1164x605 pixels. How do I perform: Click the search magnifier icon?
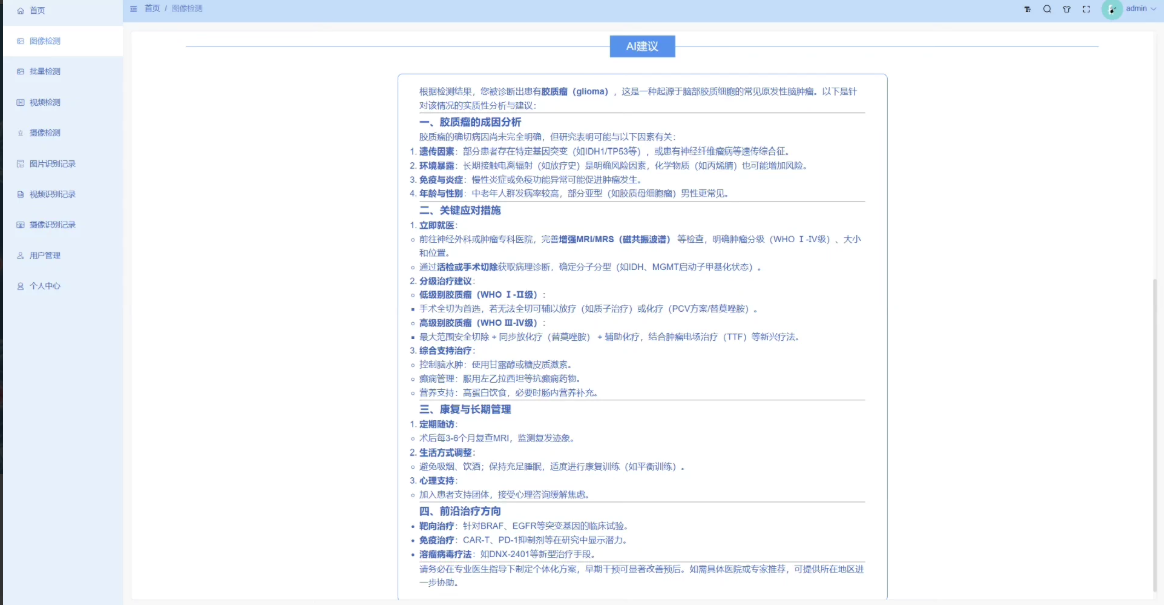pyautogui.click(x=1047, y=9)
